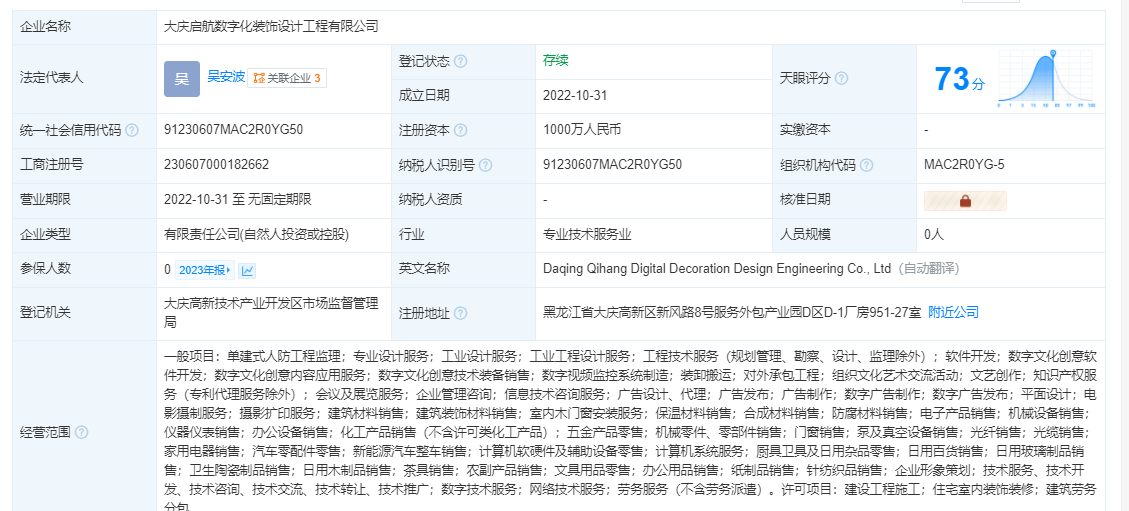Click help icon beside 经营范围
This screenshot has width=1129, height=511.
[81, 432]
